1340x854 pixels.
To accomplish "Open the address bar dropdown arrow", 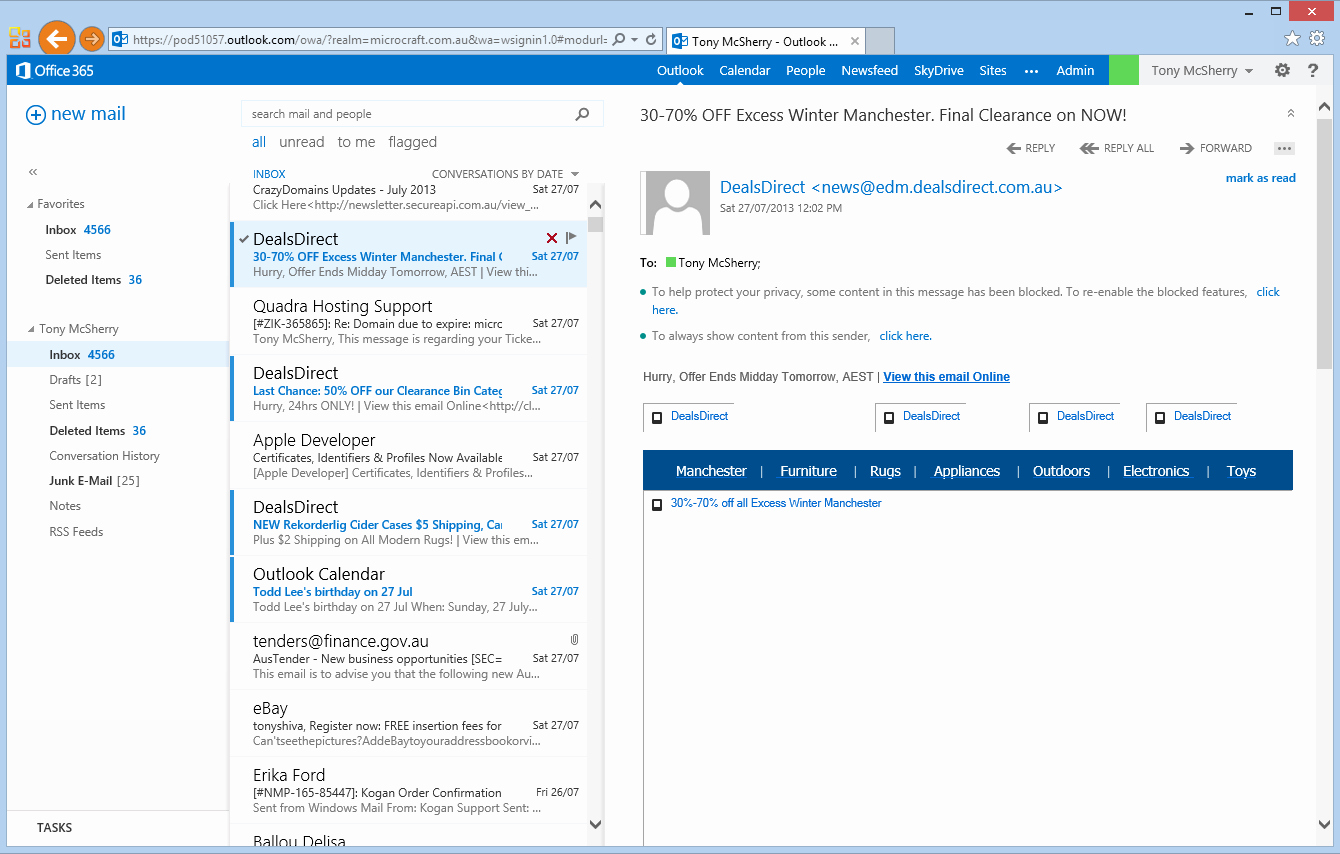I will (x=635, y=40).
